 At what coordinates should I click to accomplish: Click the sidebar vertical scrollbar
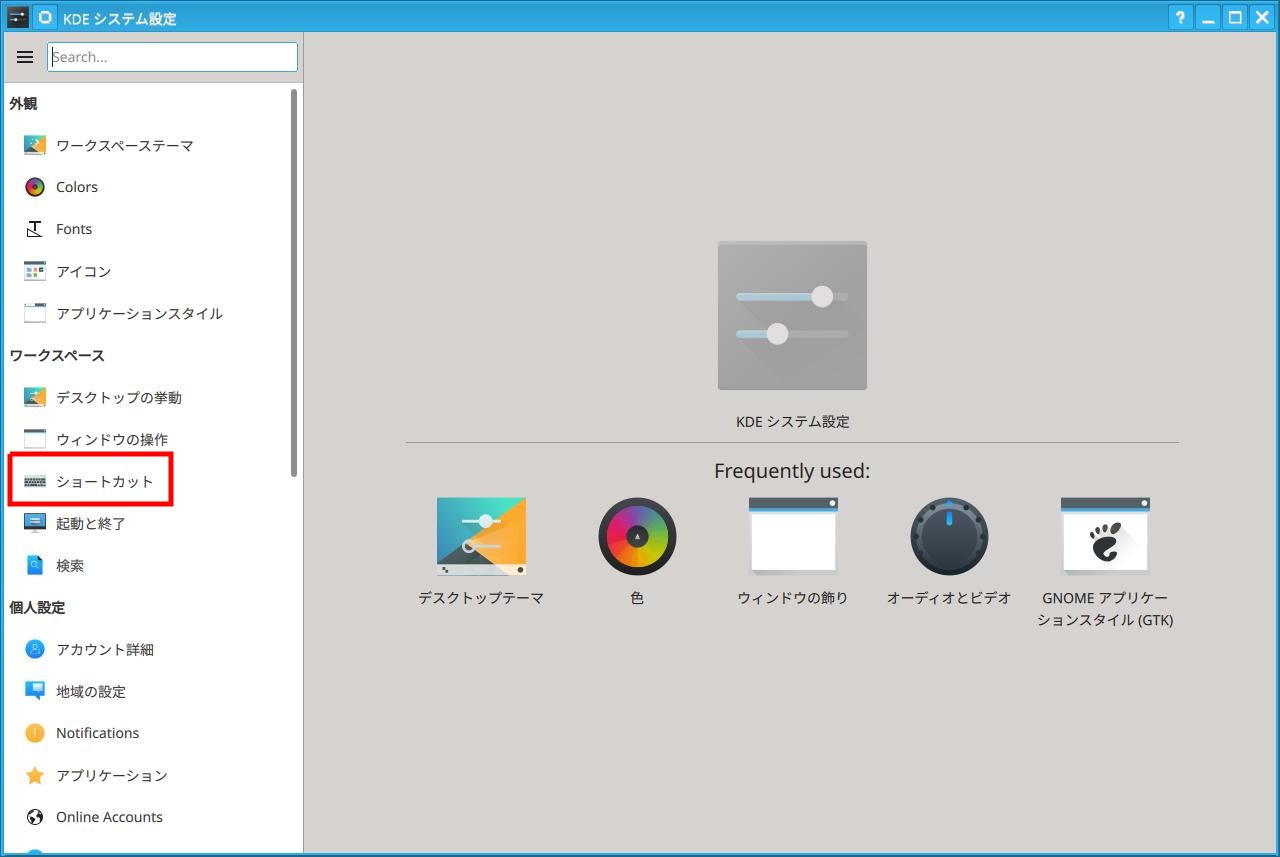coord(294,283)
